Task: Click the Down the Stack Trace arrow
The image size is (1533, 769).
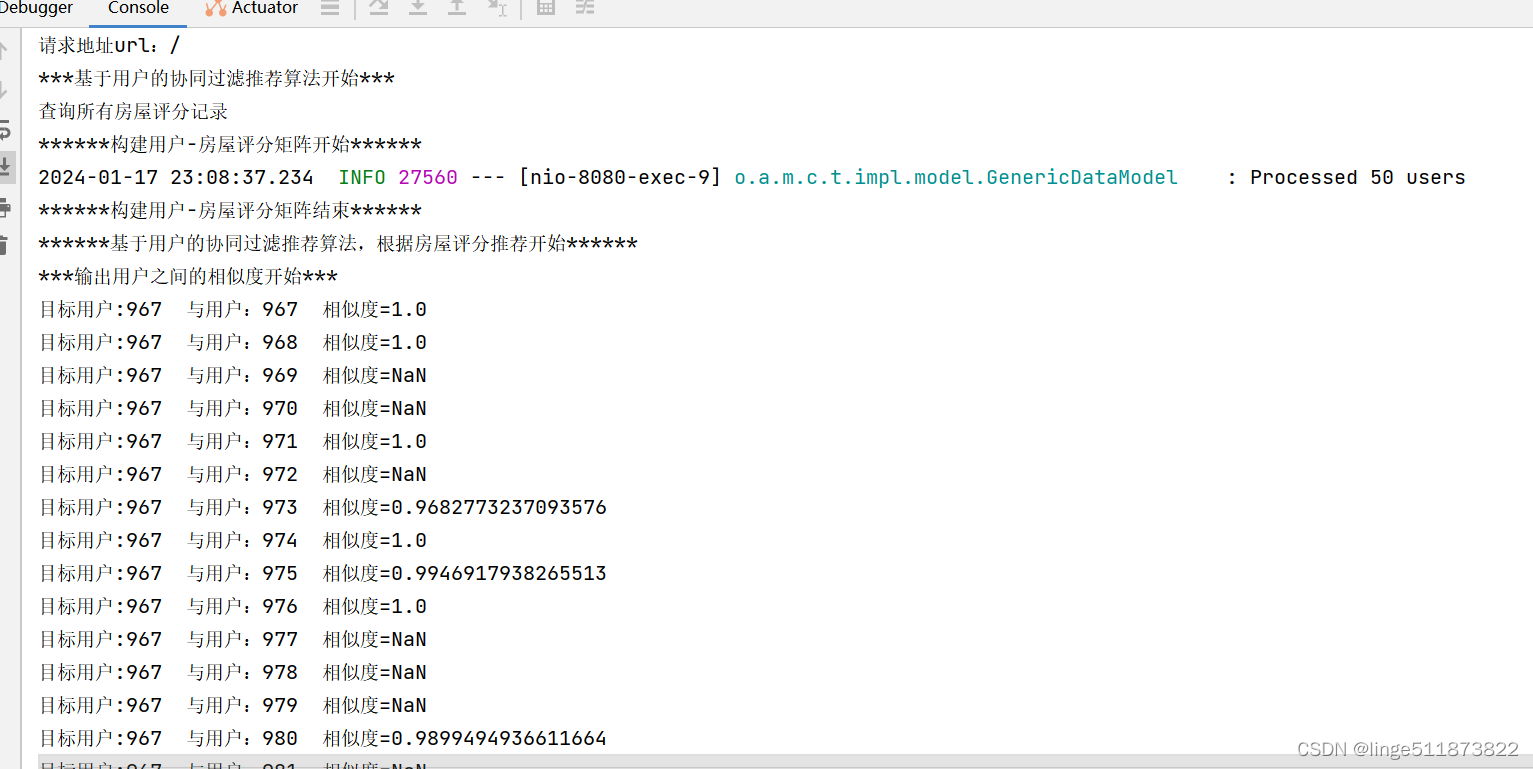Action: [5, 90]
